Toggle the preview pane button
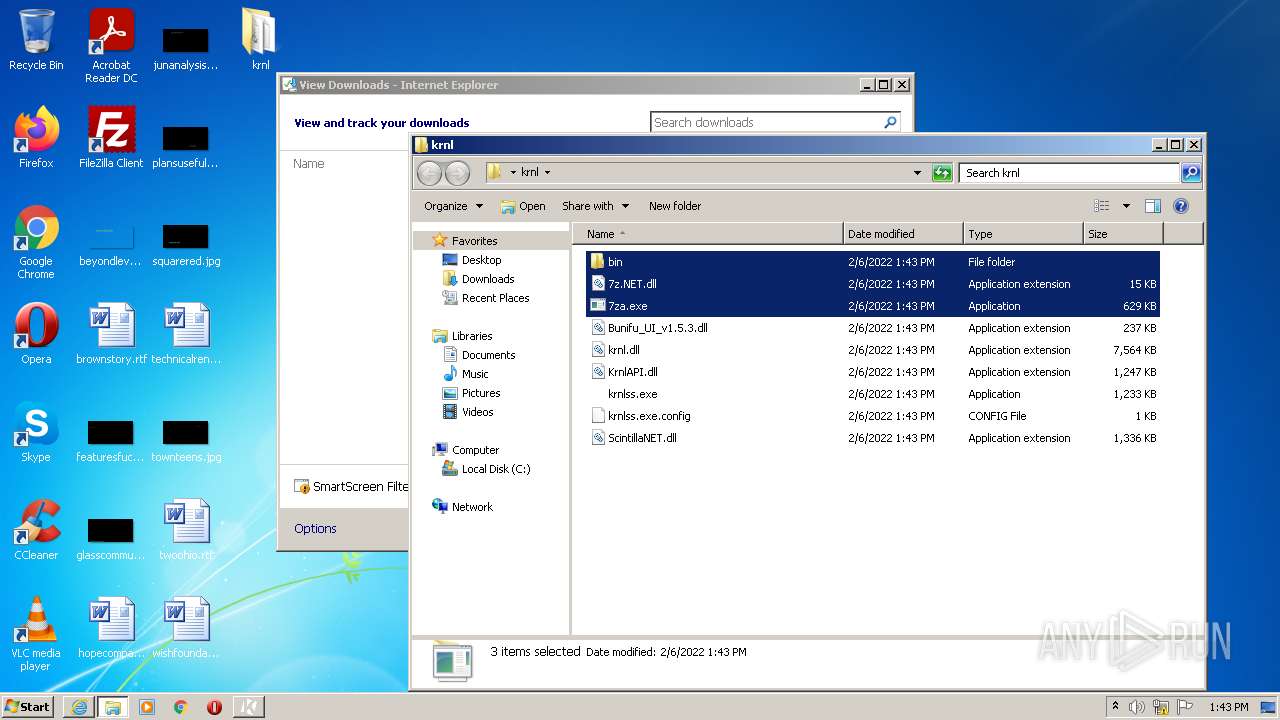Viewport: 1280px width, 720px height. pyautogui.click(x=1152, y=206)
